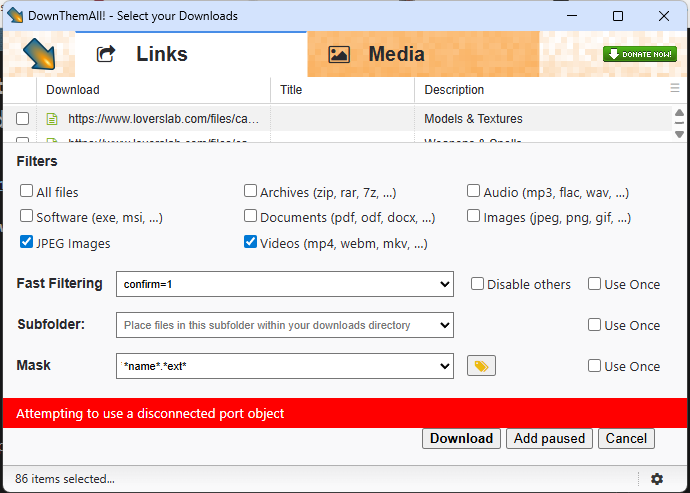Click the Cancel button
The width and height of the screenshot is (690, 493).
click(626, 438)
